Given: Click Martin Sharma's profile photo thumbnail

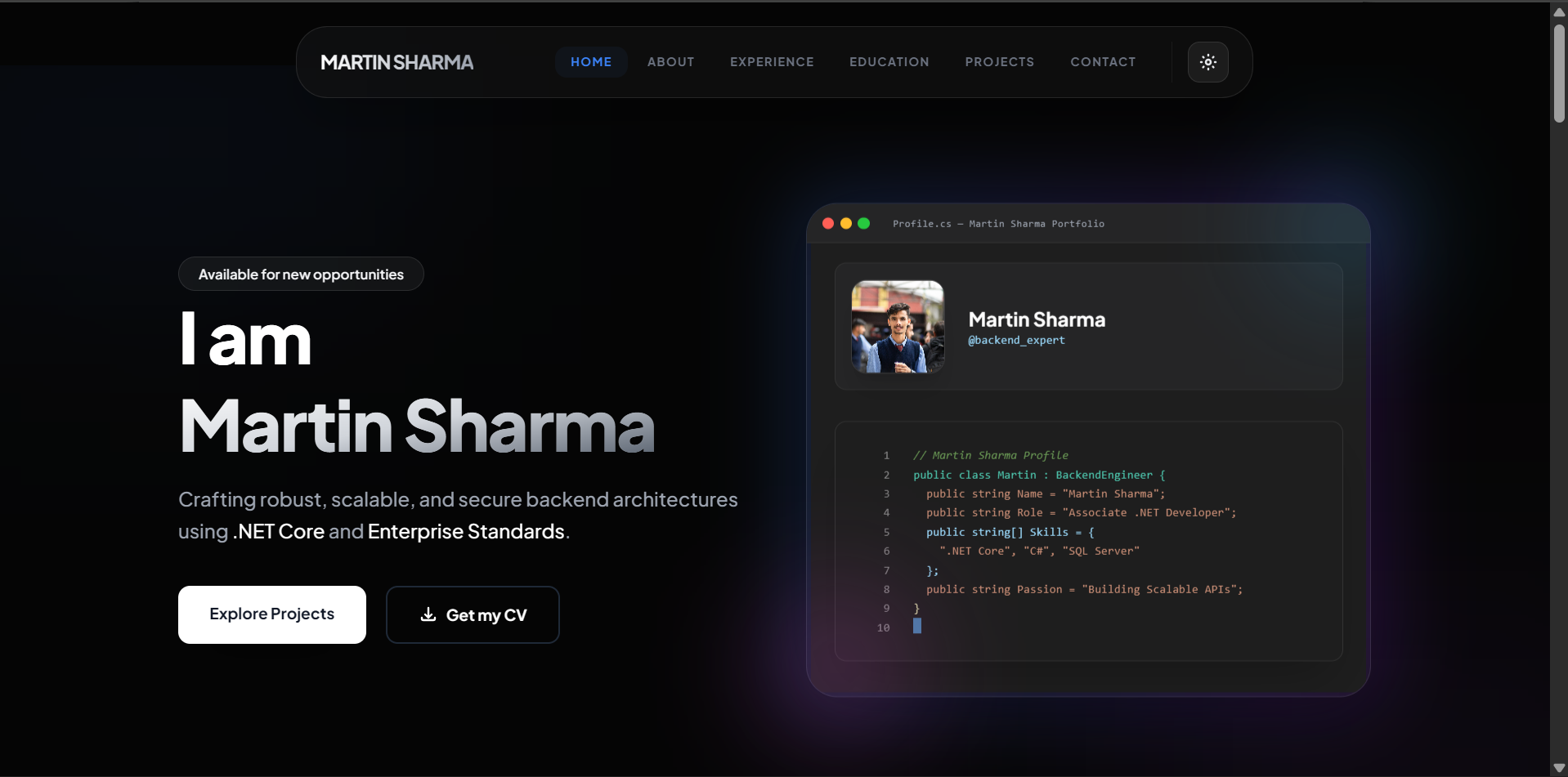Looking at the screenshot, I should [x=897, y=326].
